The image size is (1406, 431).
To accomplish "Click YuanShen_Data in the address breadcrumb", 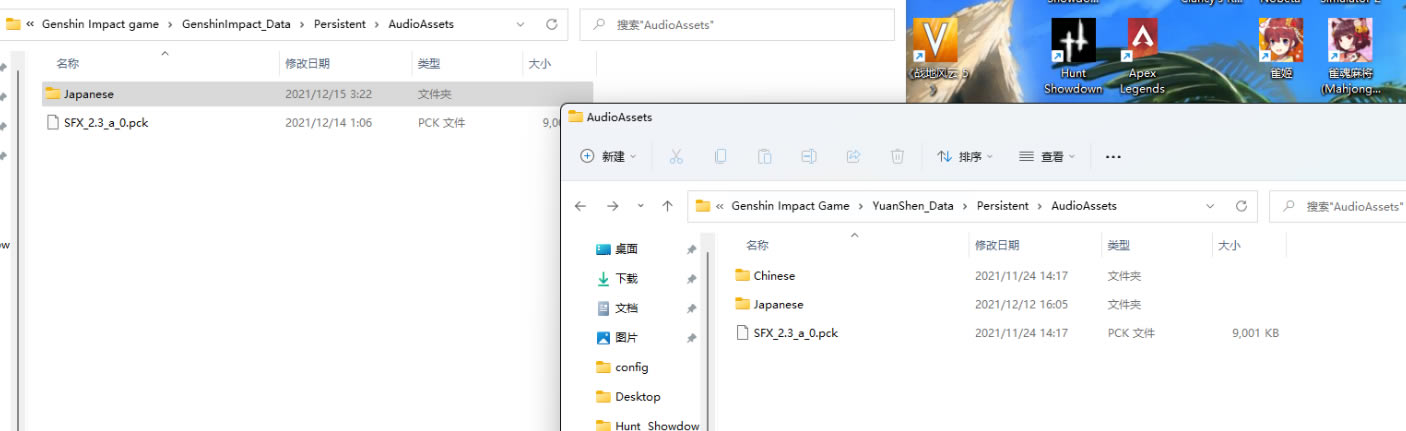I will point(912,206).
